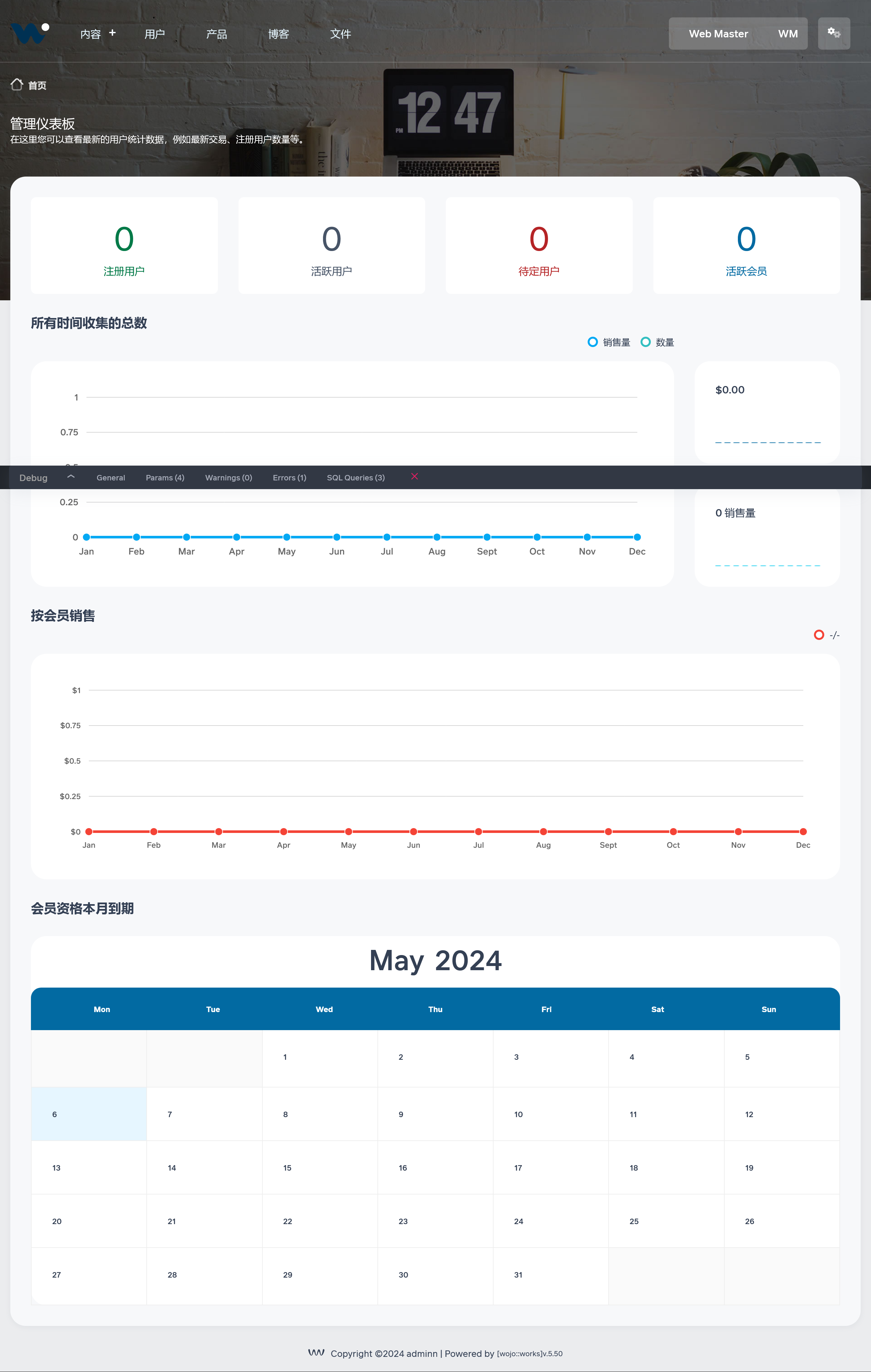Click the 首页 breadcrumb link
The image size is (871, 1372).
click(37, 85)
